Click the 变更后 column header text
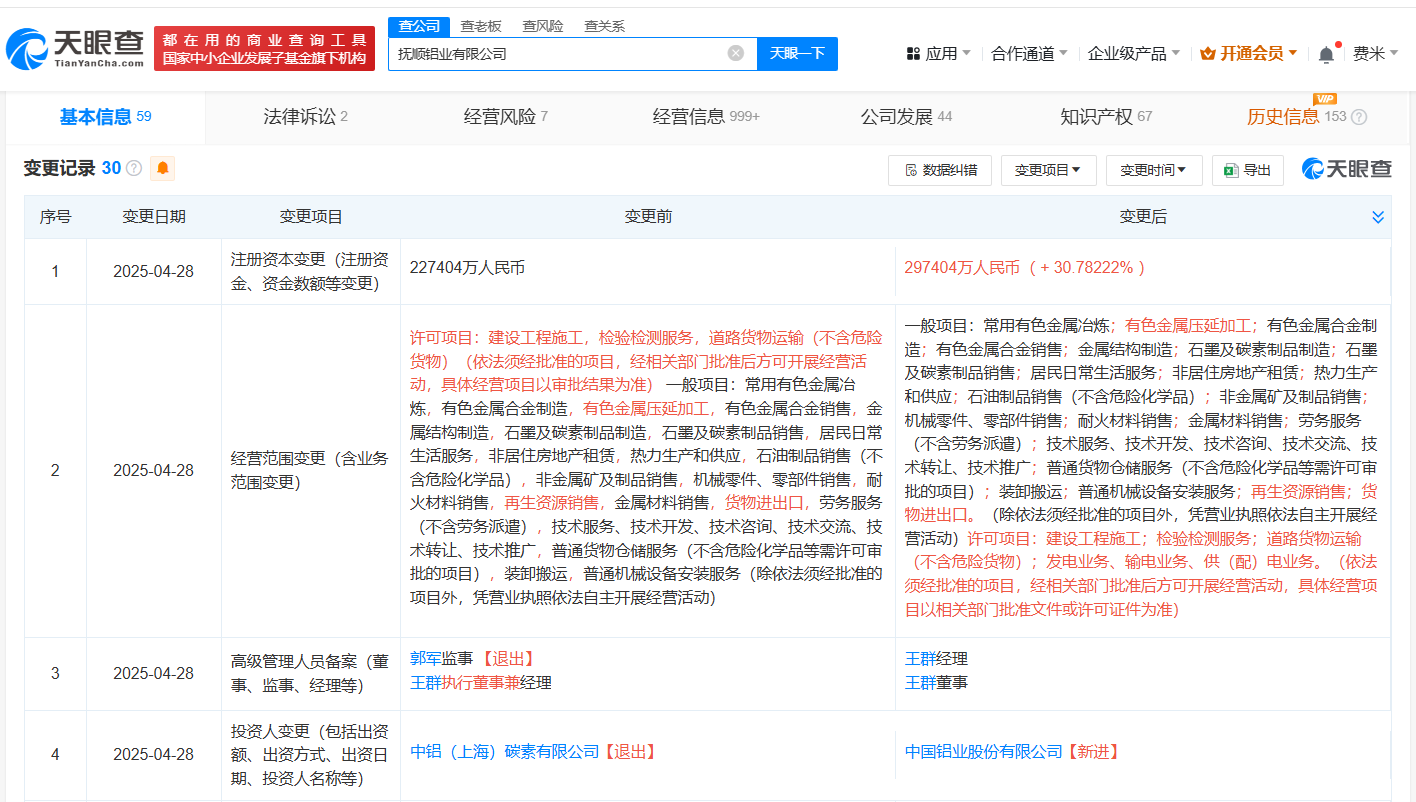Viewport: 1416px width, 802px height. click(1143, 217)
